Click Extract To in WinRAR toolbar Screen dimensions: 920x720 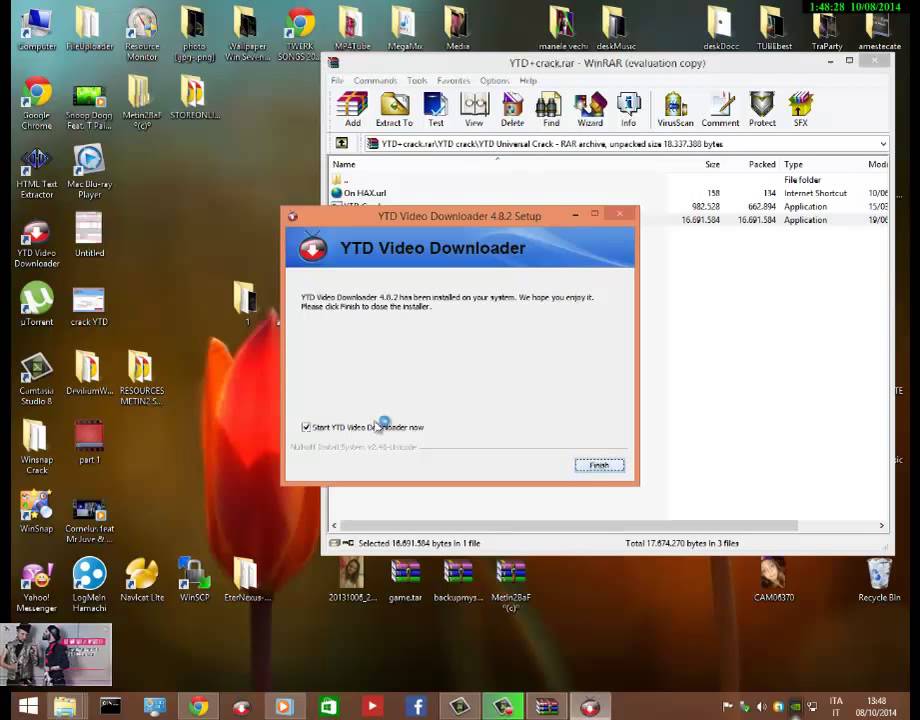pyautogui.click(x=394, y=110)
